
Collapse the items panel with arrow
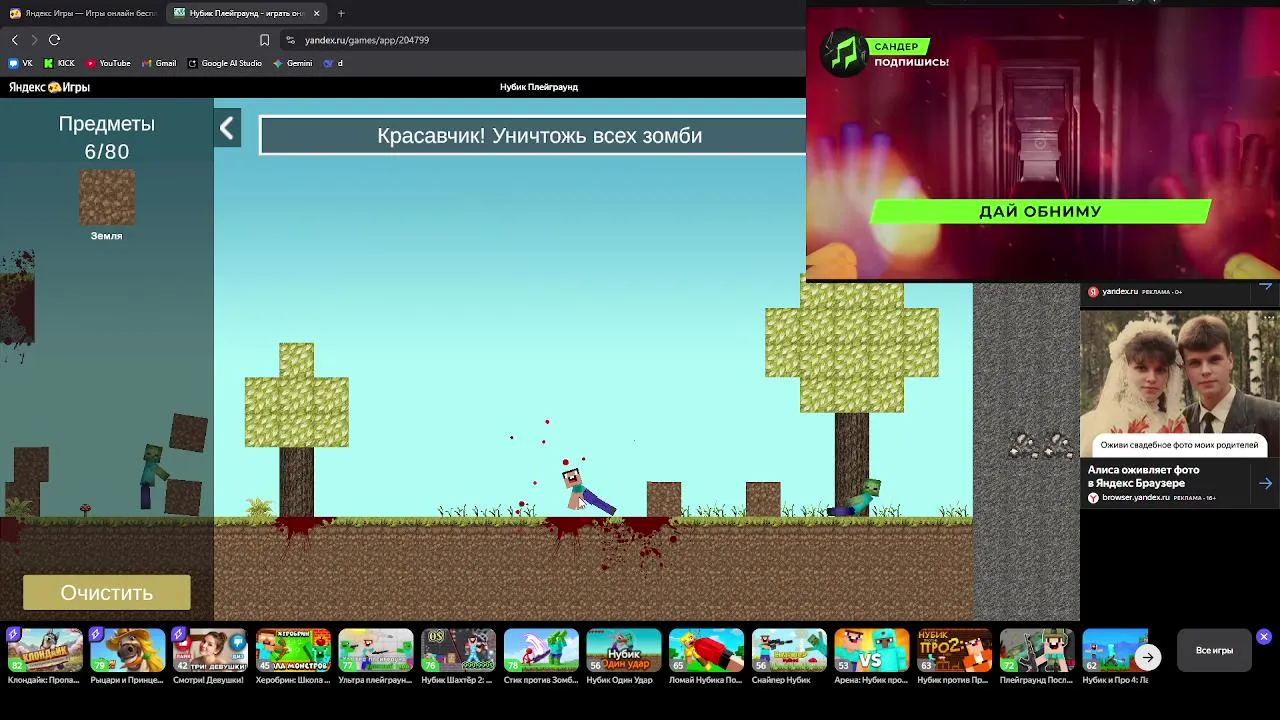pos(227,128)
